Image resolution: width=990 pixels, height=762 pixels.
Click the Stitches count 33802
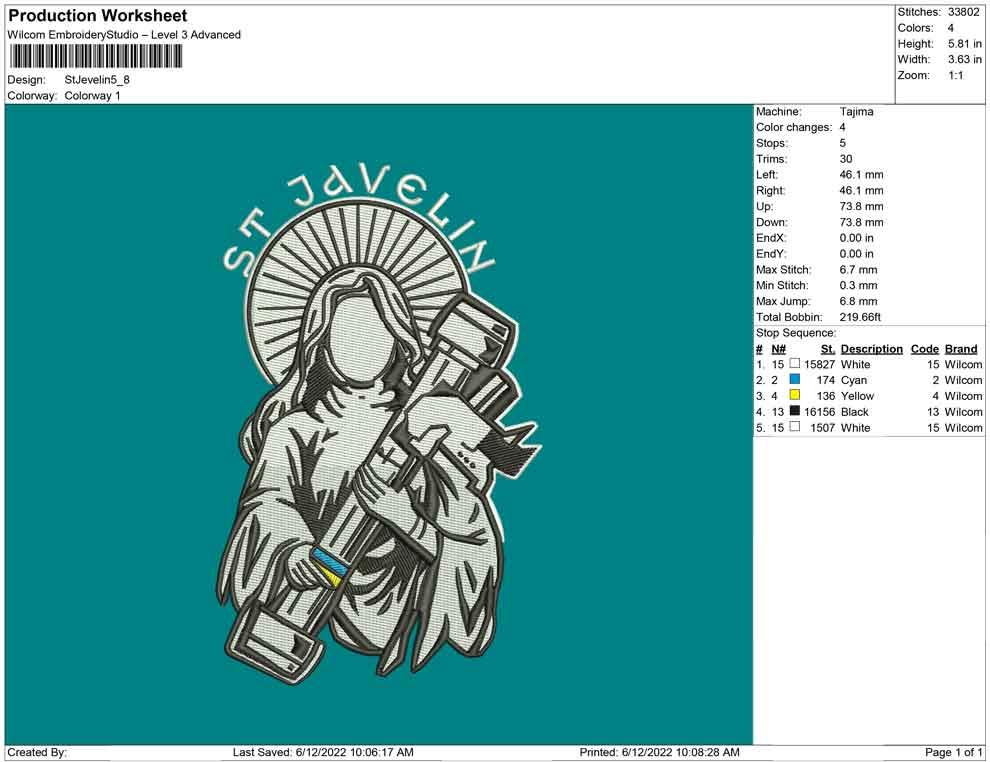point(963,12)
